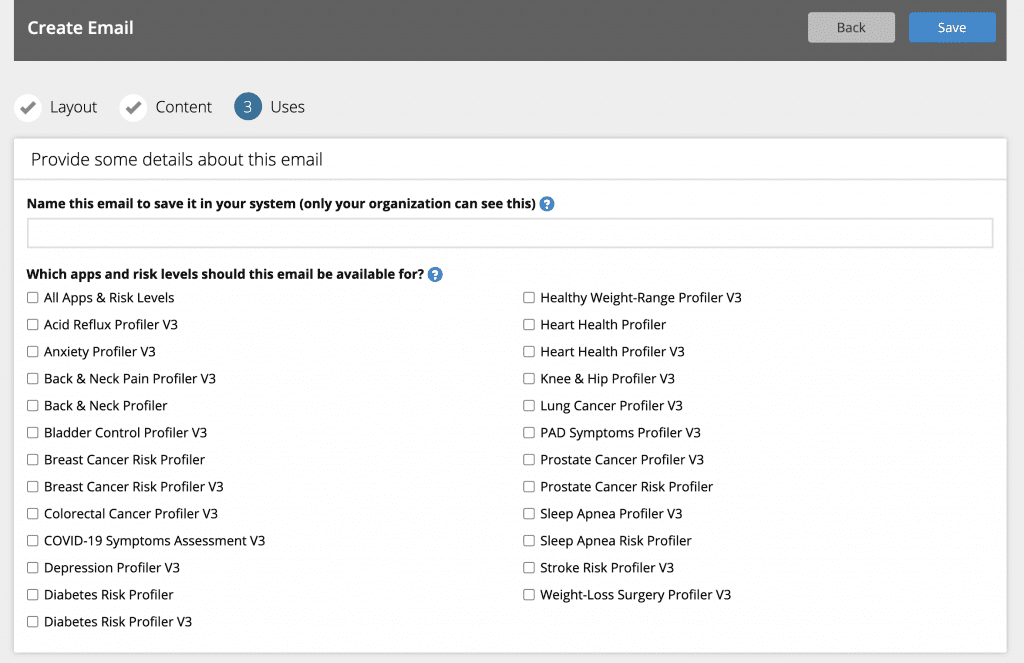Viewport: 1024px width, 663px height.
Task: Toggle PAD Symptoms Profiler V3 checkbox
Action: (x=529, y=432)
